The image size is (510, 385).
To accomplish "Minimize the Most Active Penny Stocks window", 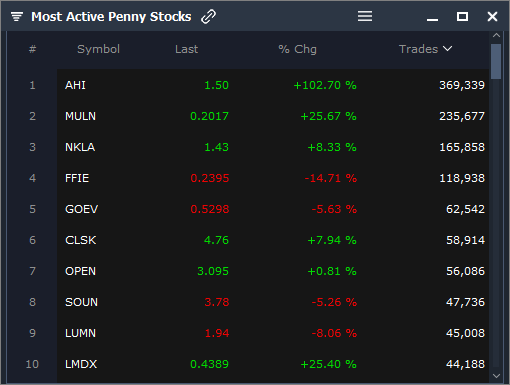I will pyautogui.click(x=432, y=20).
